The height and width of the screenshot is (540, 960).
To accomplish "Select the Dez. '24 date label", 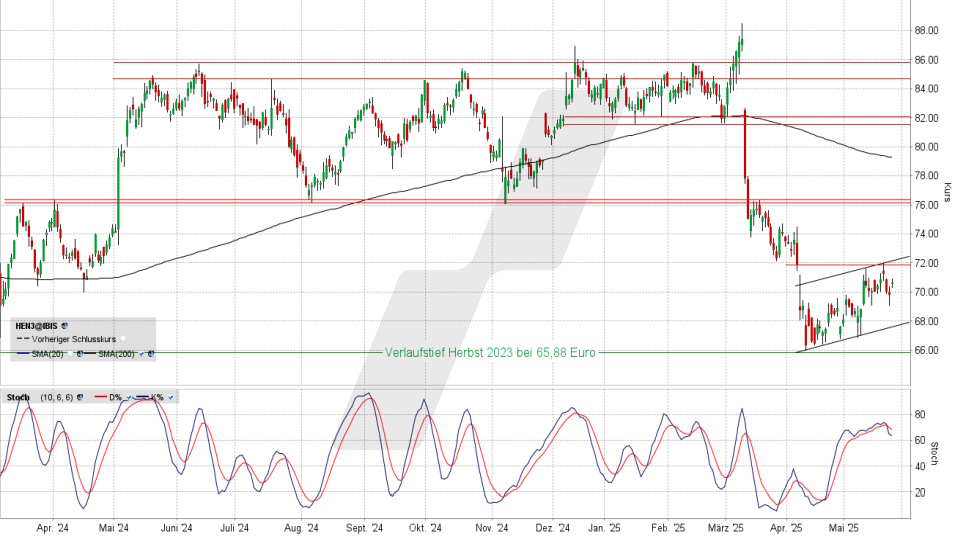I will coord(552,528).
